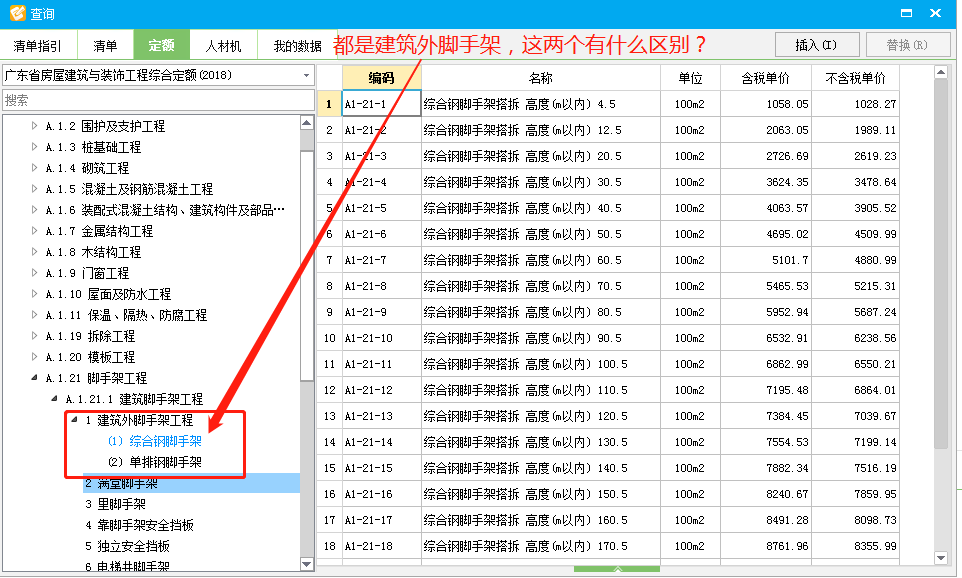
Task: Collapse 1 建筑外脚手架工程 node
Action: 74,420
